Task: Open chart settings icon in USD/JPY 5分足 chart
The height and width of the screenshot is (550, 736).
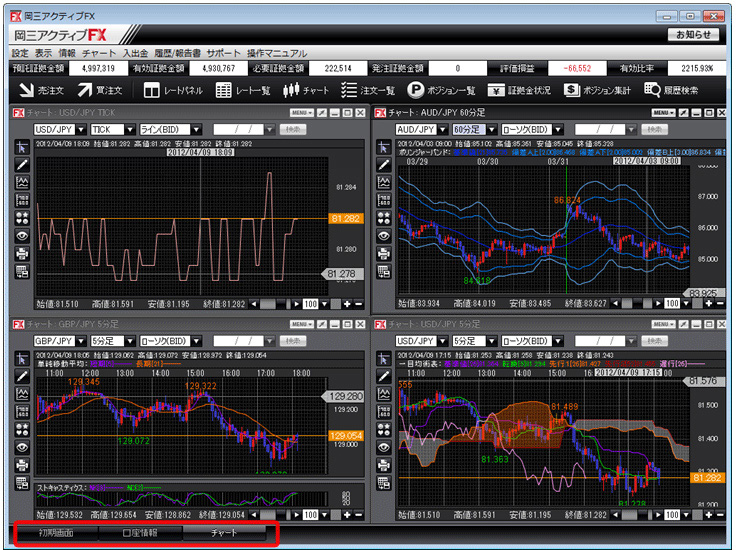Action: point(384,412)
